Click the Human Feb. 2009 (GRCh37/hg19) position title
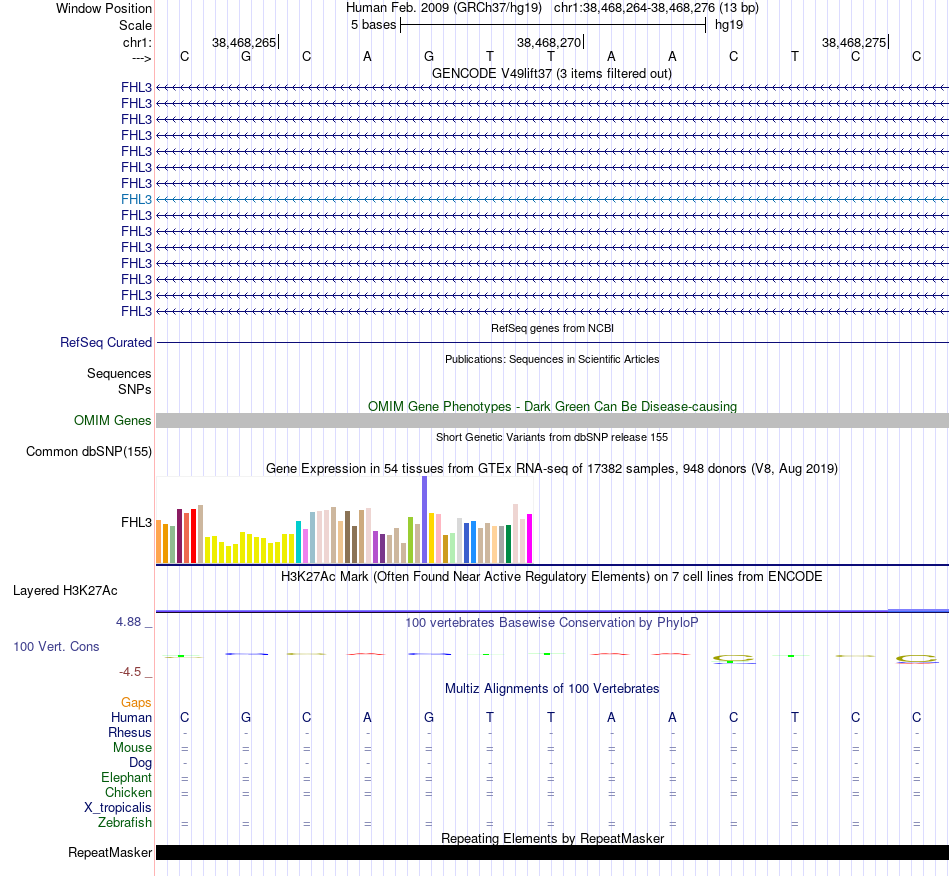The image size is (950, 876). click(x=445, y=8)
